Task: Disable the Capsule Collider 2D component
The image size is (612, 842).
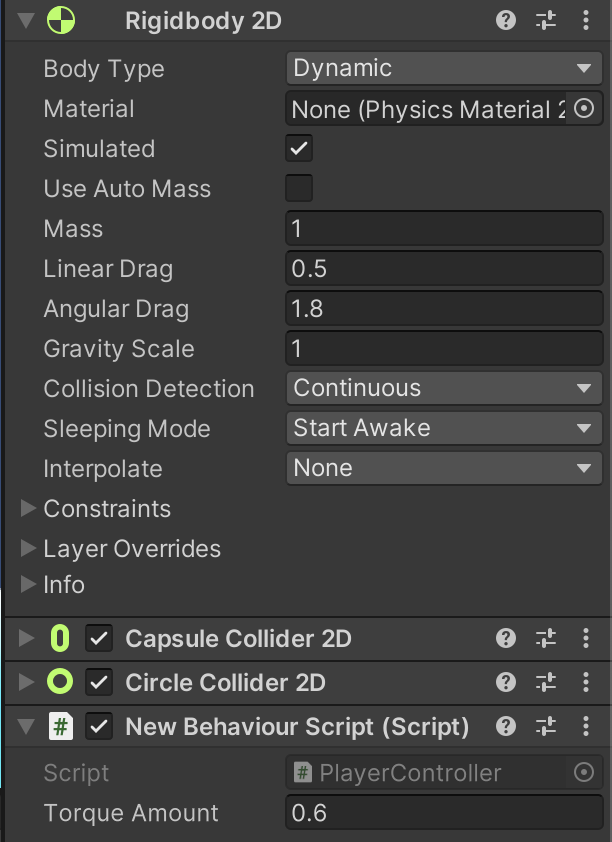Action: (x=99, y=638)
